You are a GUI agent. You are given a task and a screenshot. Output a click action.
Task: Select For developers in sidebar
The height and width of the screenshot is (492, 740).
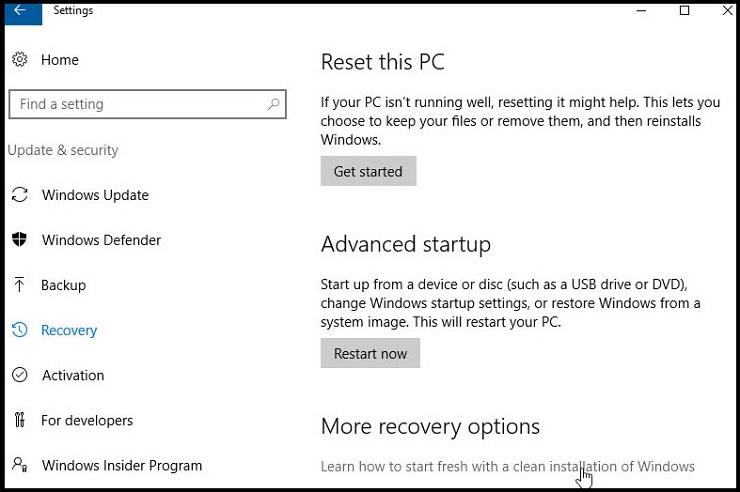(x=87, y=420)
